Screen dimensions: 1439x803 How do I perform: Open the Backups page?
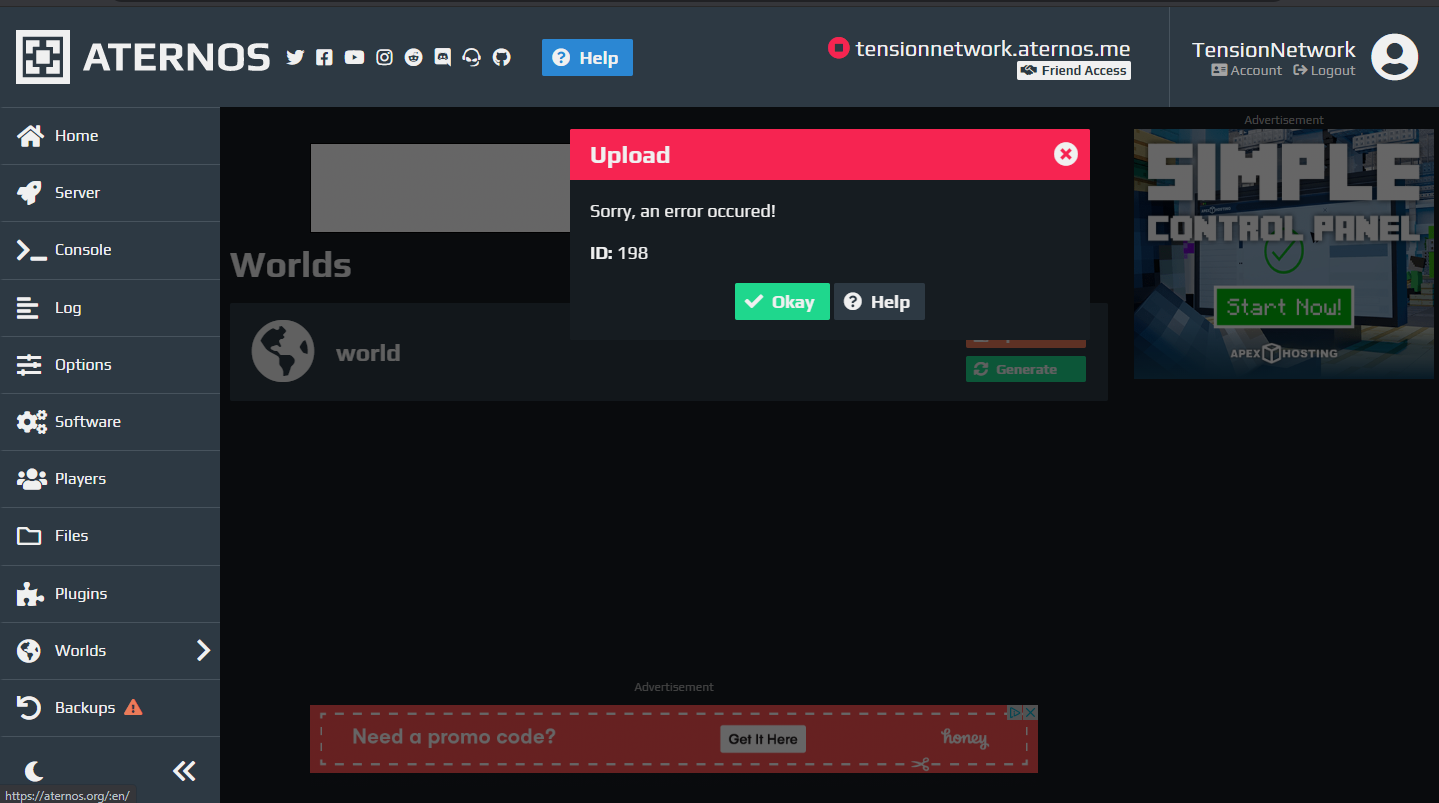110,708
